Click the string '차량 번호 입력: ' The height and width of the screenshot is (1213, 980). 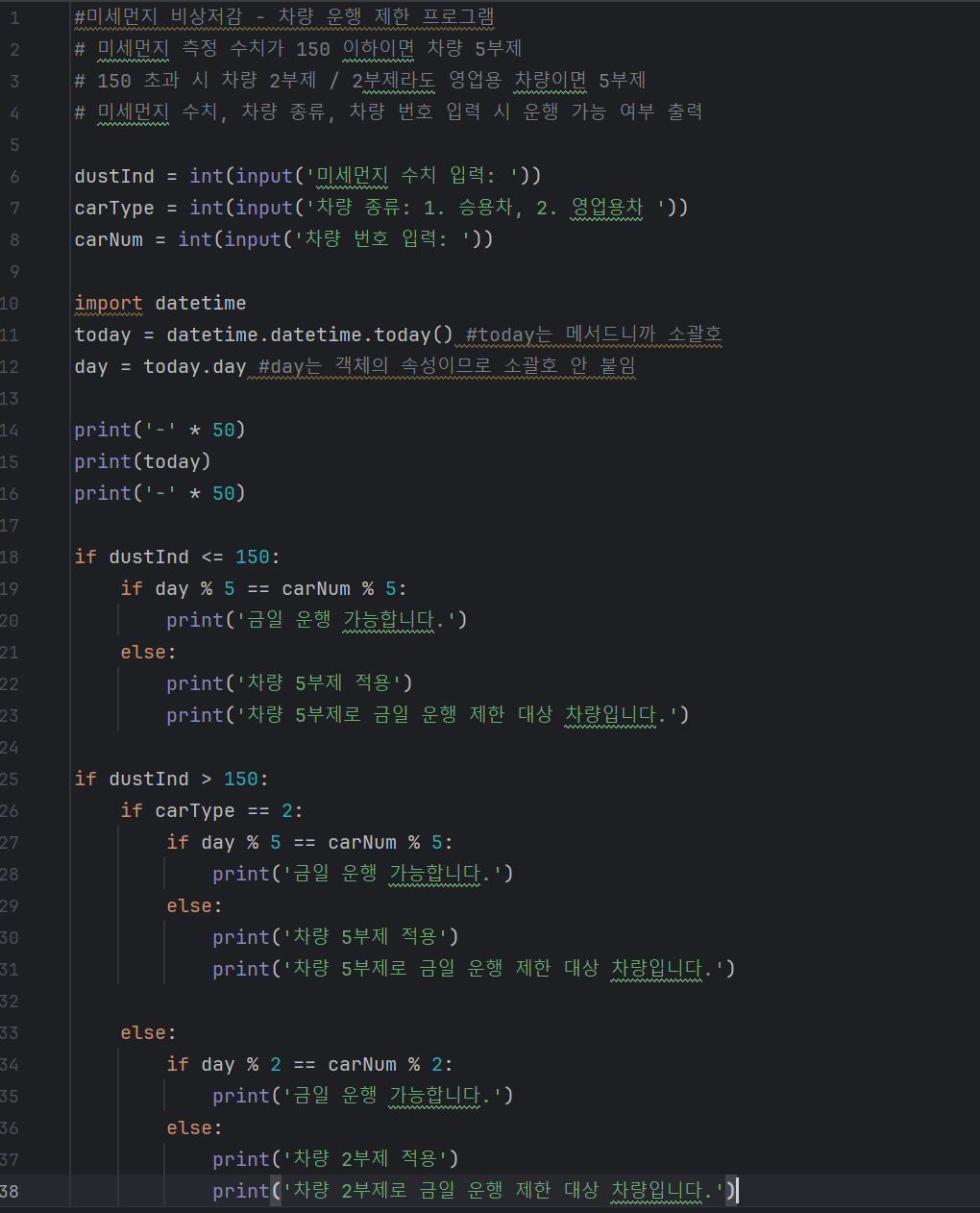click(x=382, y=238)
